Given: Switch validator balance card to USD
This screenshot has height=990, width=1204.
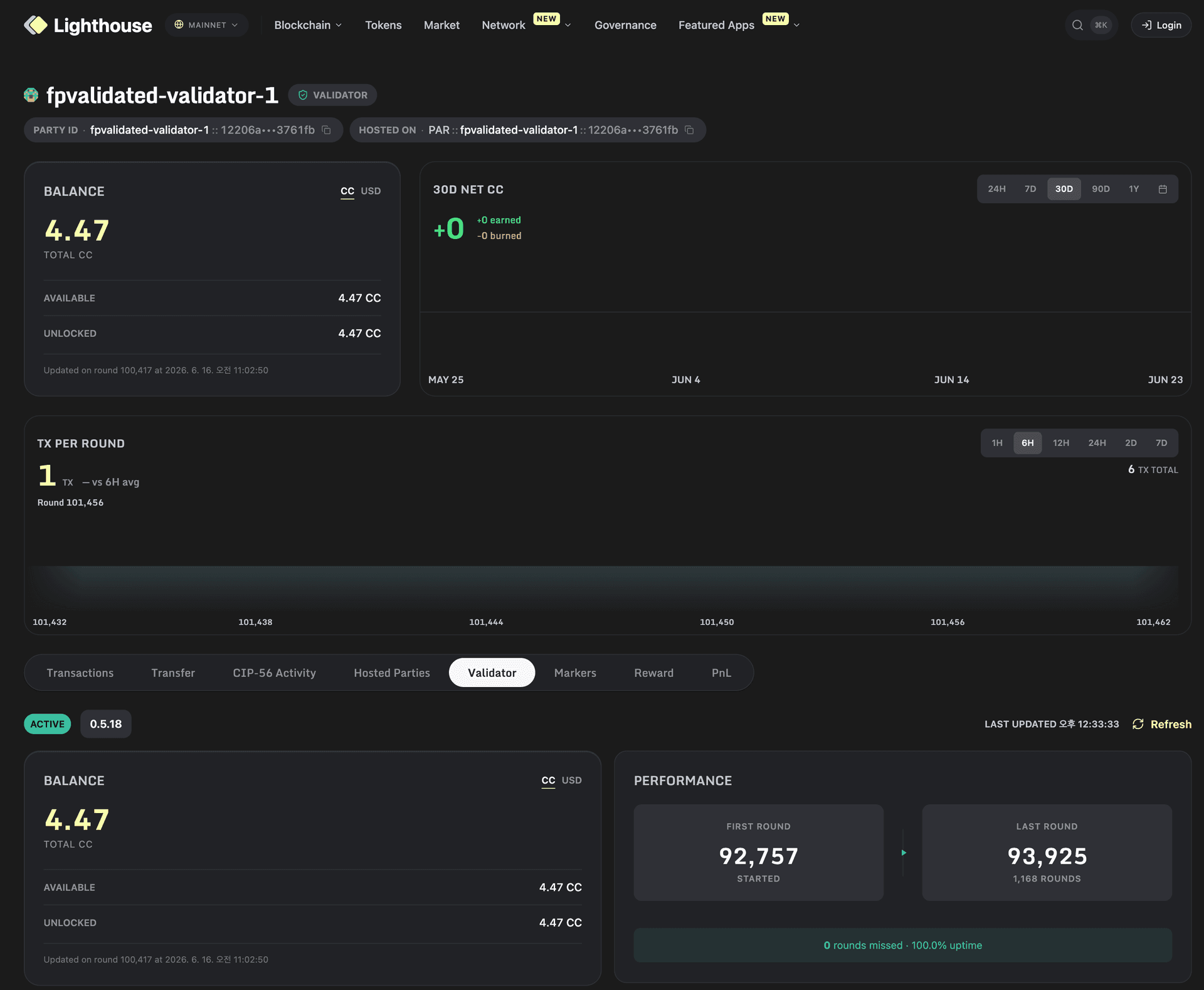Looking at the screenshot, I should (x=572, y=780).
